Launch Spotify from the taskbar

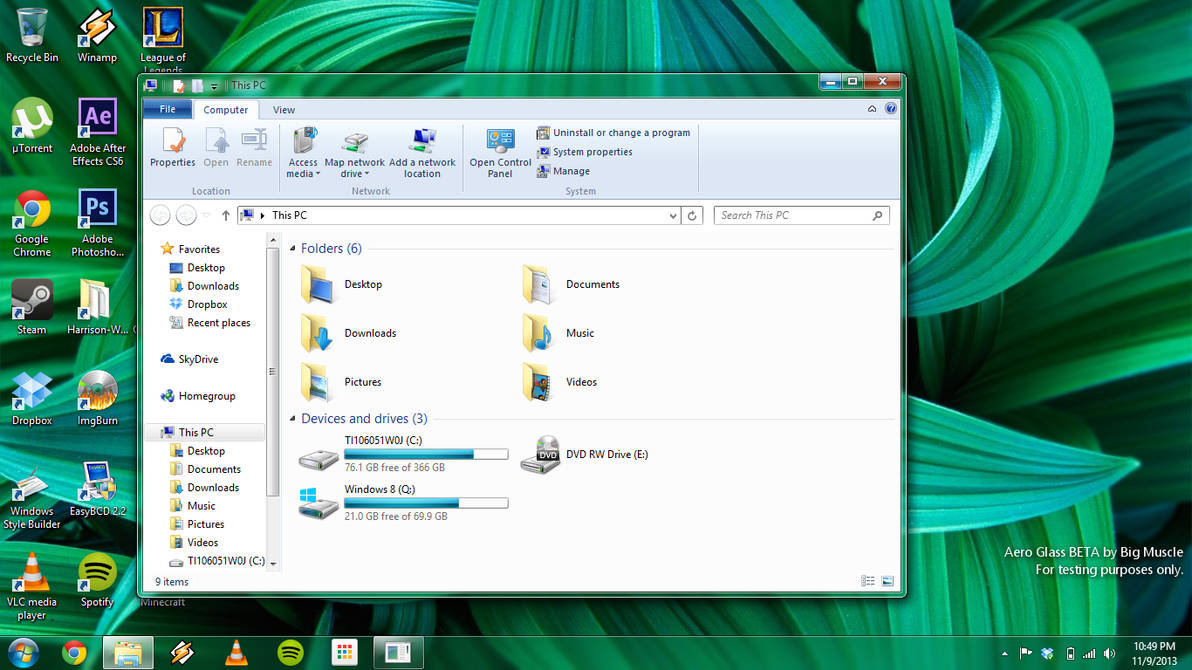tap(290, 651)
